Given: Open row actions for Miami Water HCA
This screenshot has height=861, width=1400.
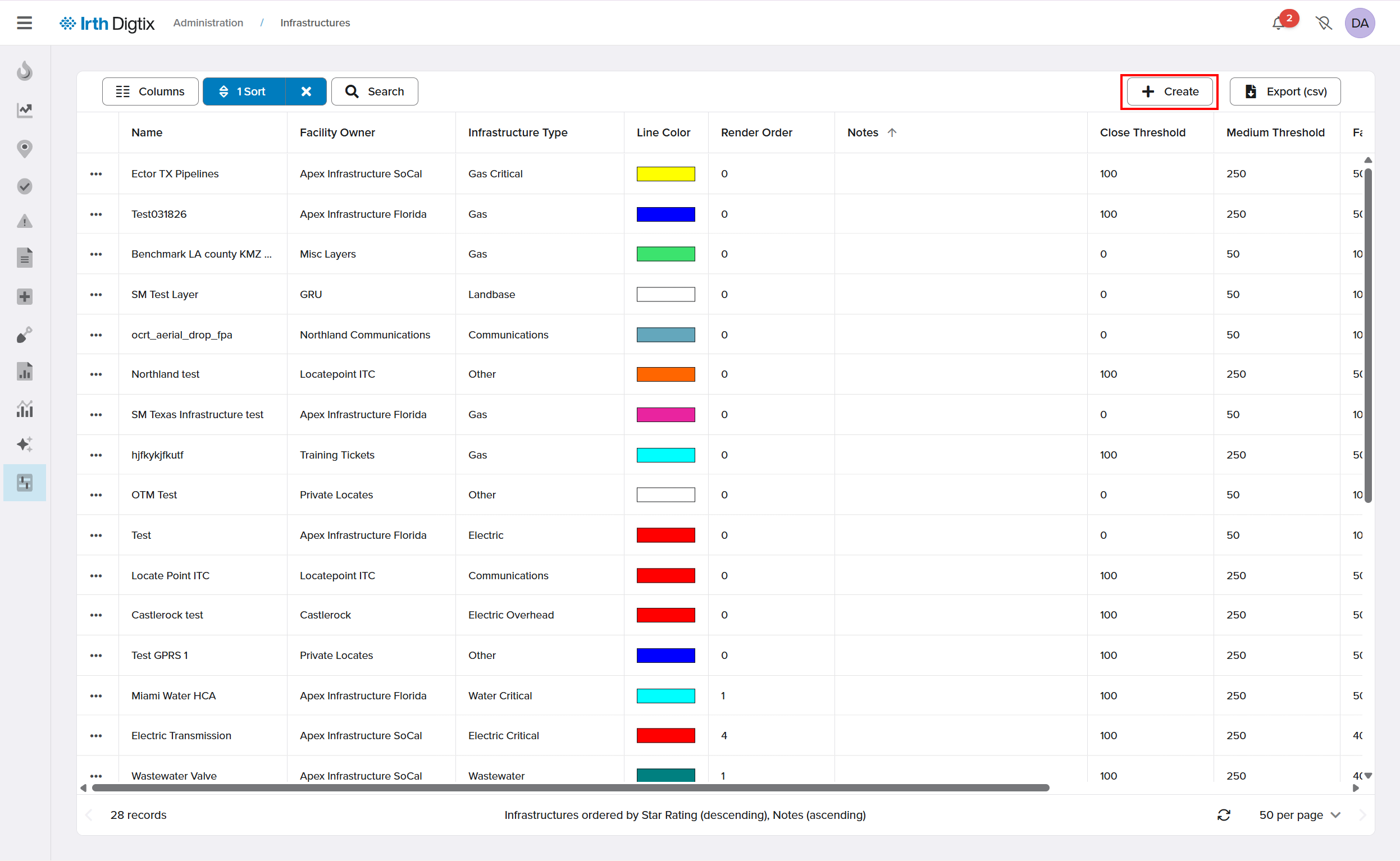Looking at the screenshot, I should pyautogui.click(x=96, y=696).
